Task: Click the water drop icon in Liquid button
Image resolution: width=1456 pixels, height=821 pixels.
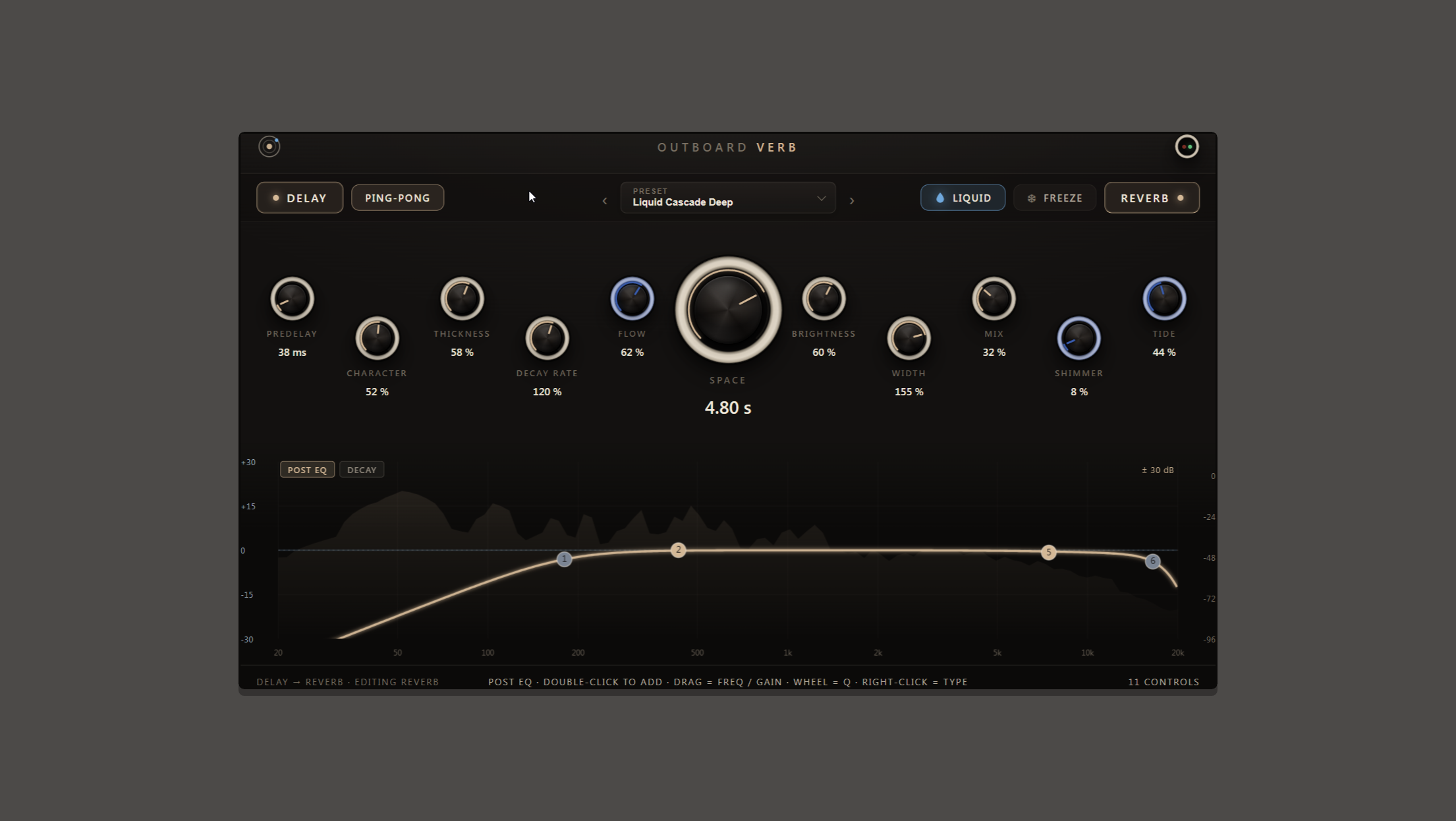Action: (940, 198)
